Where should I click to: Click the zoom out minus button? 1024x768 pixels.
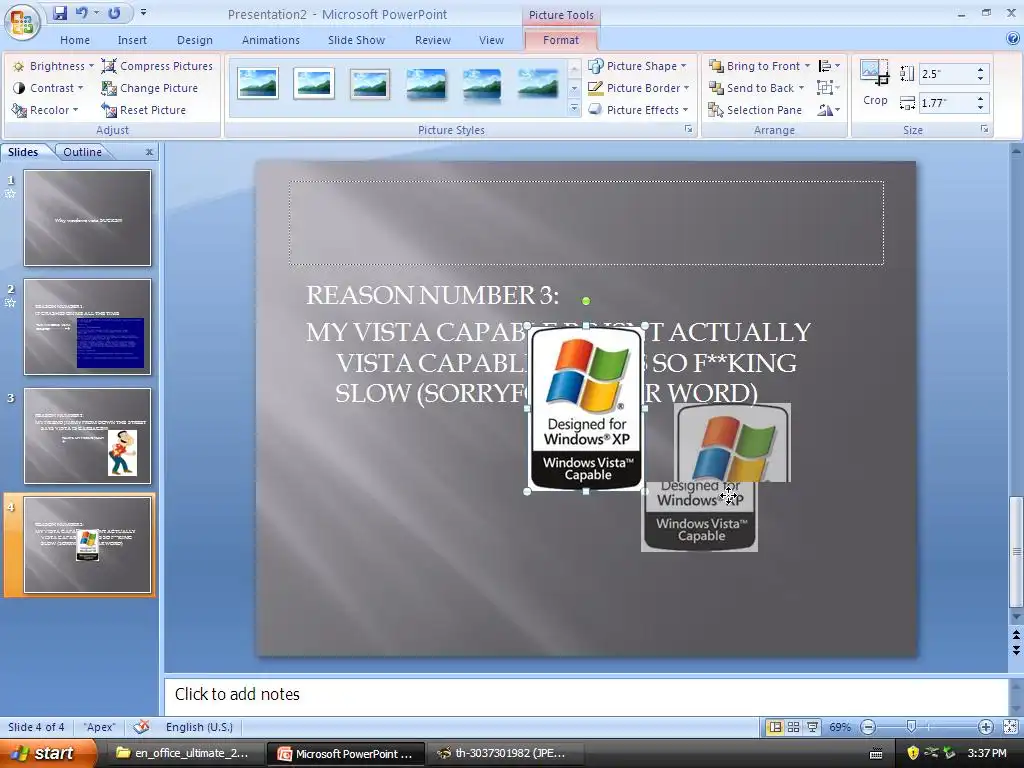(868, 727)
